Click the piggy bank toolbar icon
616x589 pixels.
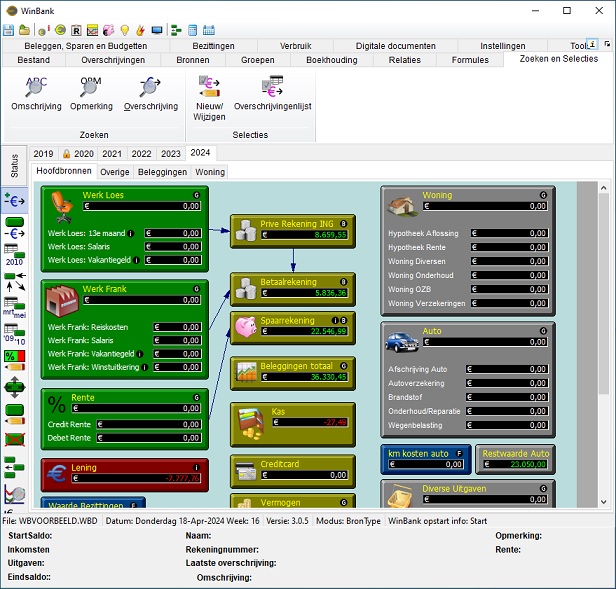coord(108,30)
